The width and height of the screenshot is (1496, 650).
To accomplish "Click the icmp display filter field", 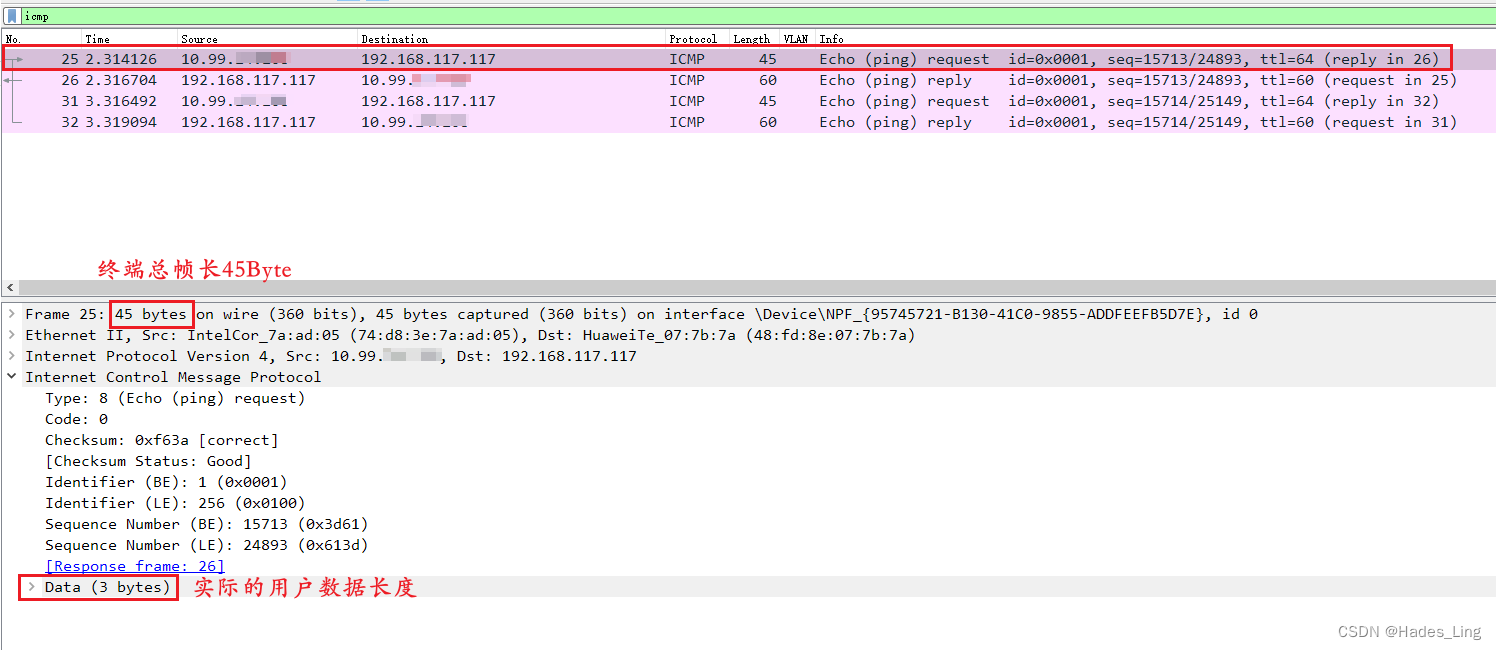I will click(x=757, y=16).
